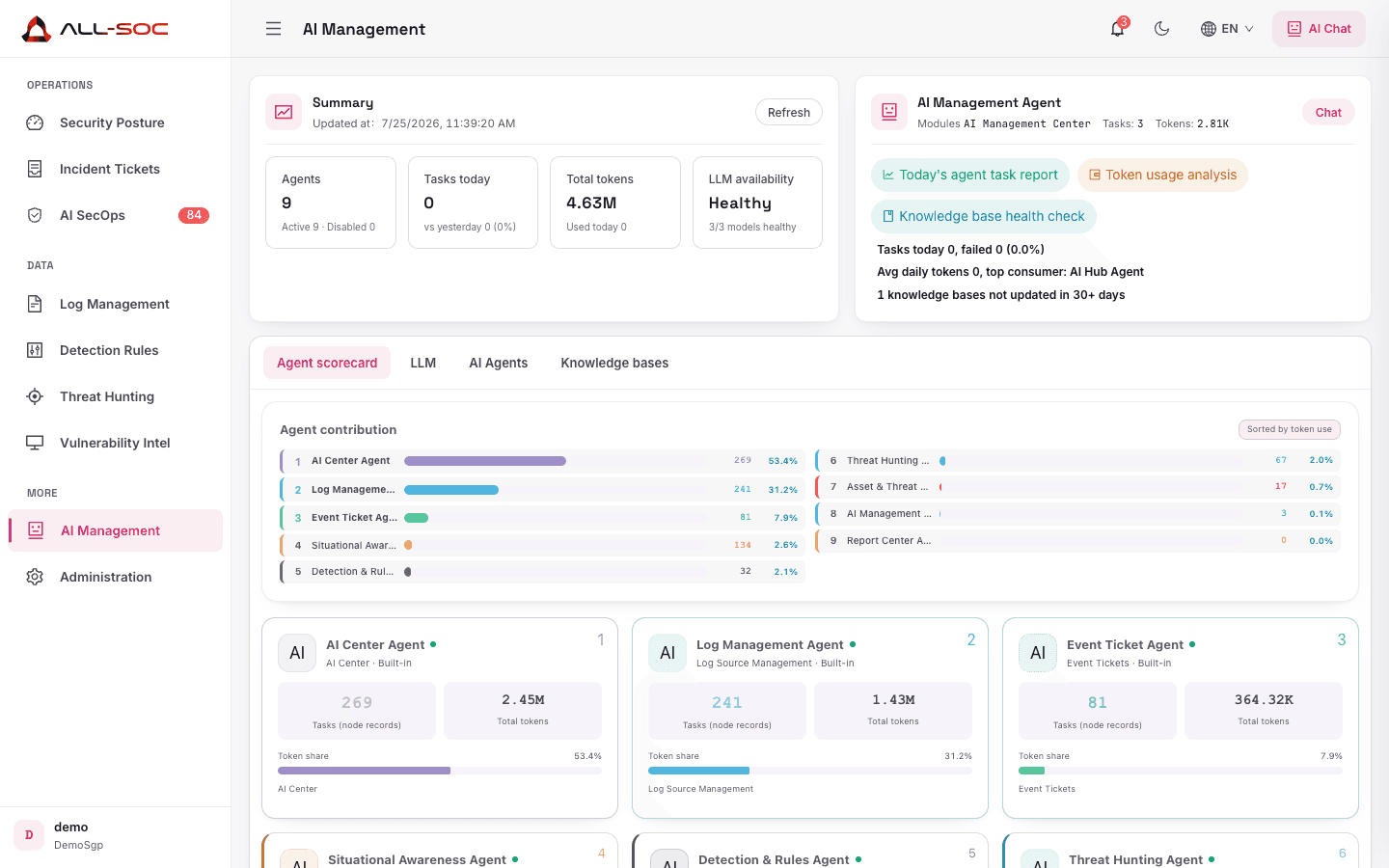1389x868 pixels.
Task: Run the Token usage analysis prompt
Action: click(x=1162, y=175)
